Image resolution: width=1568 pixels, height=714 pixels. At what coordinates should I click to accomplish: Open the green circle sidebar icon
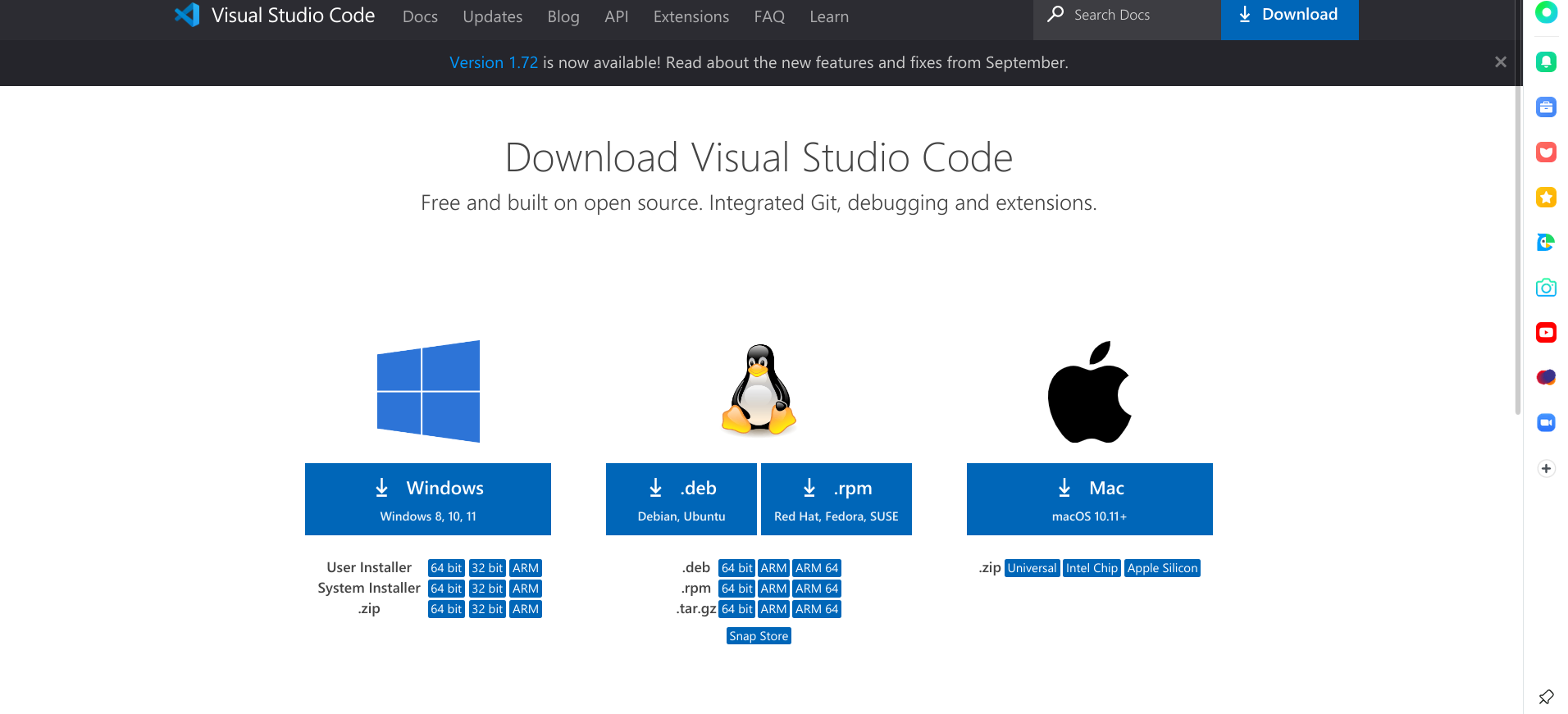click(x=1546, y=12)
